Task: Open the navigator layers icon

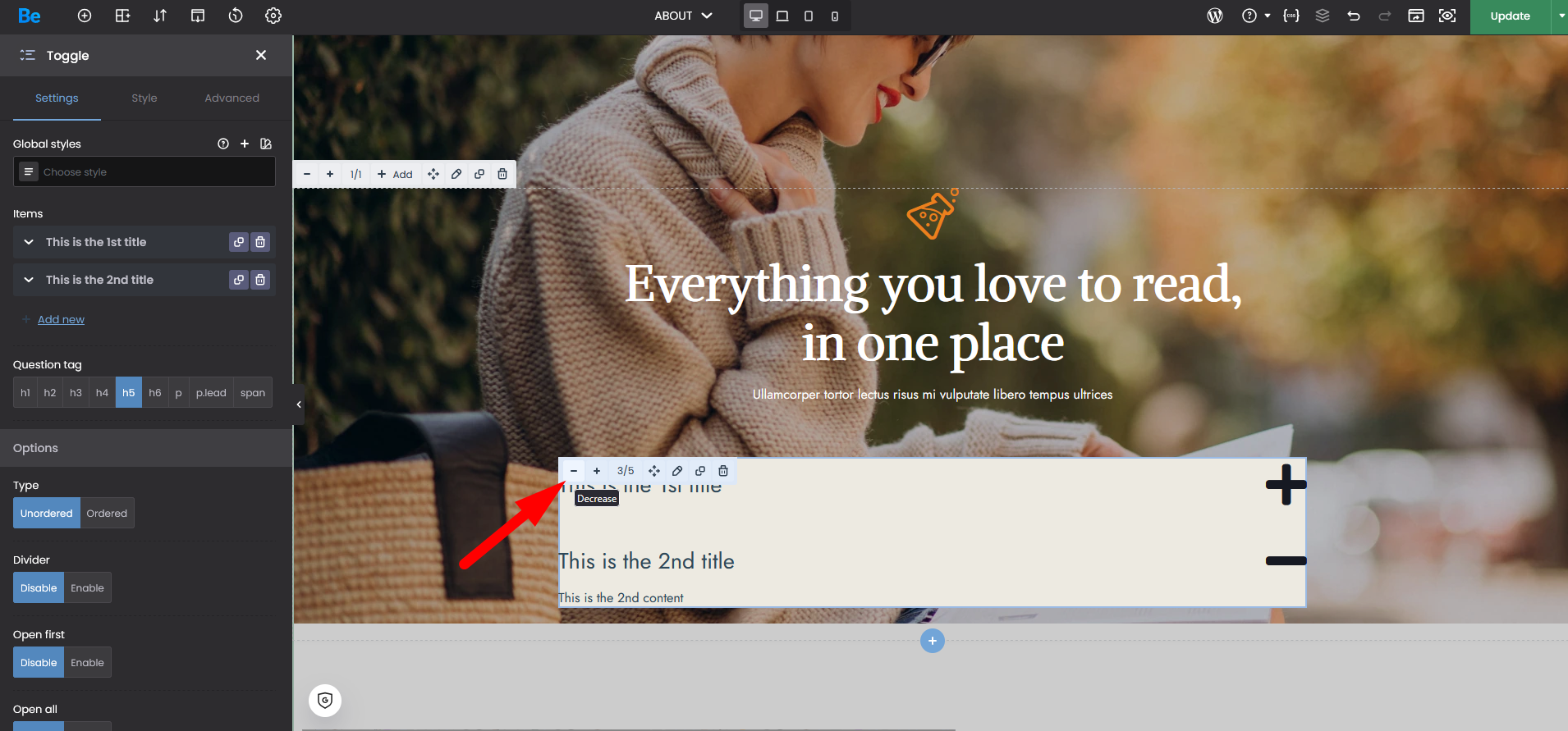Action: pyautogui.click(x=1322, y=16)
